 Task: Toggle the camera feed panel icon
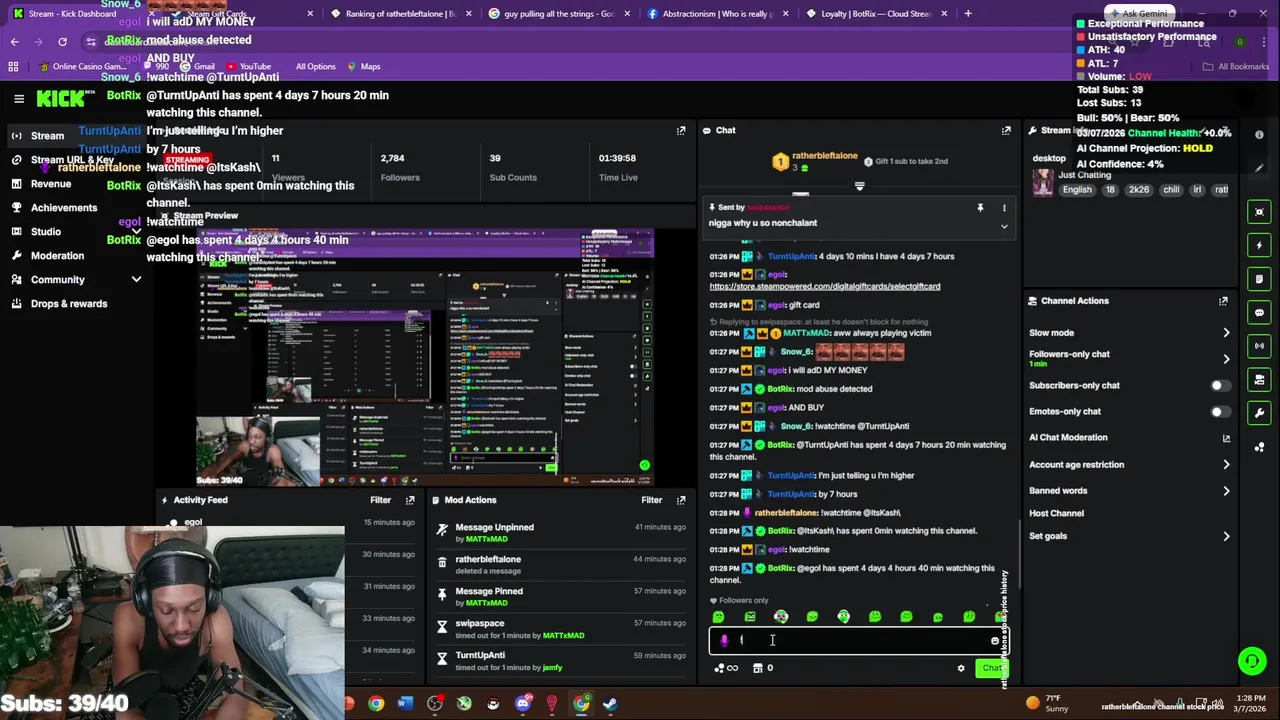pos(1259,380)
